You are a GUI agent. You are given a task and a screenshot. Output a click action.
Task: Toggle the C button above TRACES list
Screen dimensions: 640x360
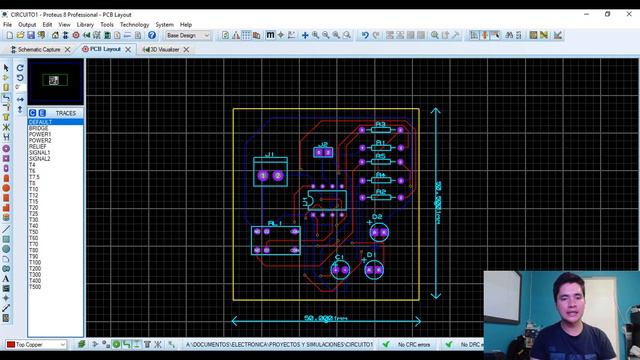(x=33, y=113)
